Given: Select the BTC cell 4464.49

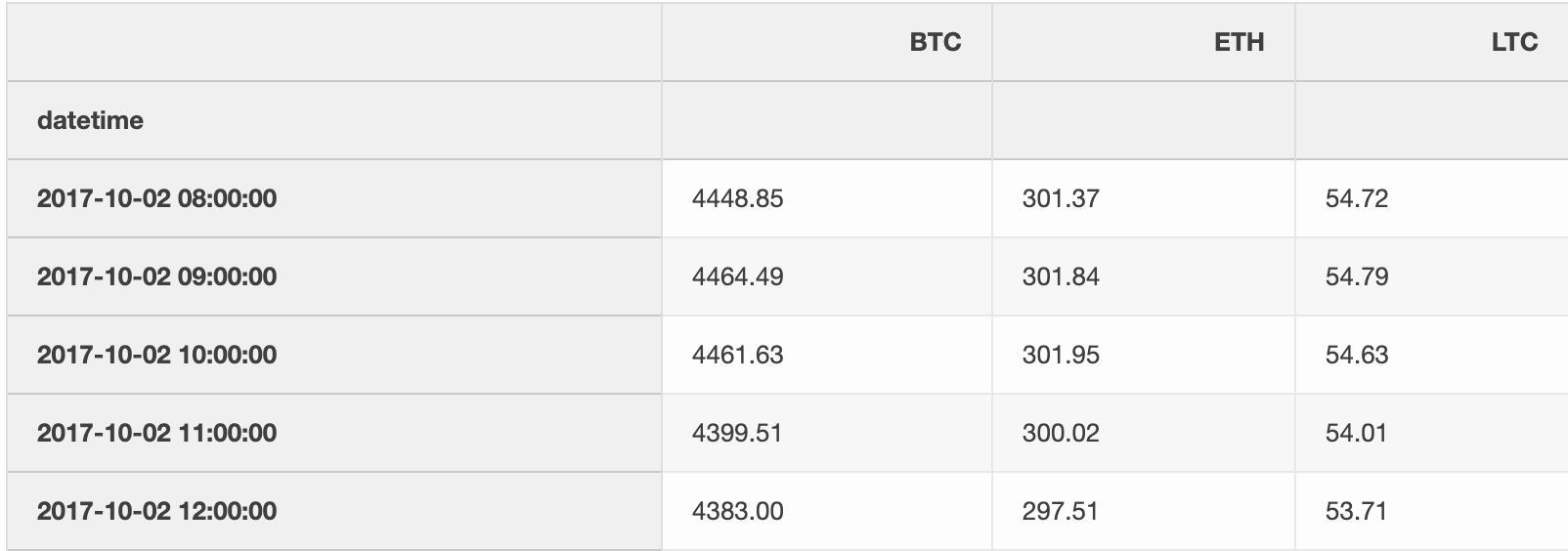Looking at the screenshot, I should coord(737,276).
